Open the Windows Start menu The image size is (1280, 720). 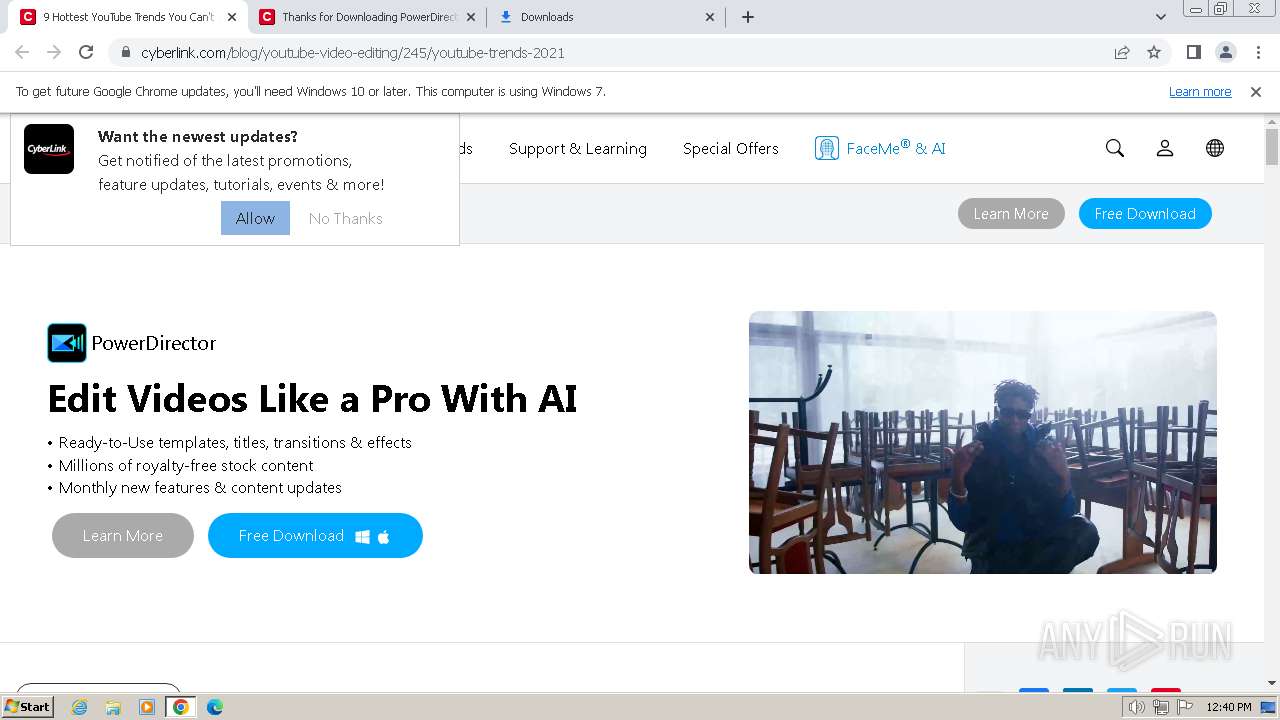tap(28, 707)
